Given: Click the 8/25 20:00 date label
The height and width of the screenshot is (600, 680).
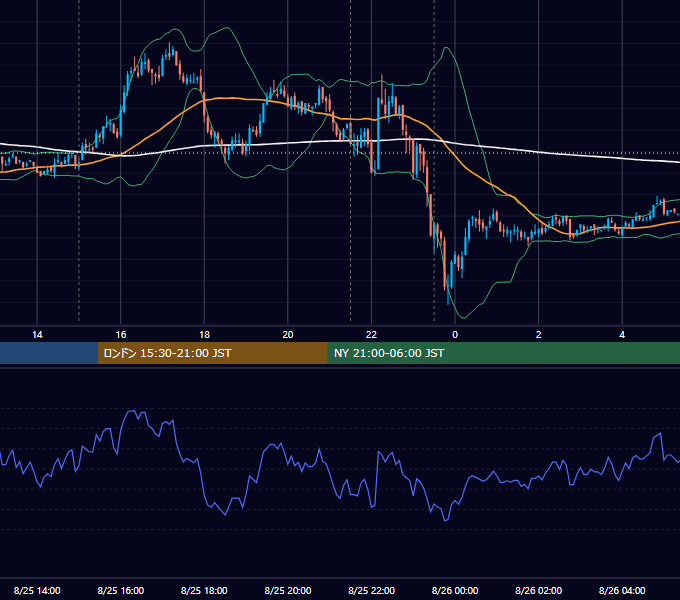Looking at the screenshot, I should [288, 590].
